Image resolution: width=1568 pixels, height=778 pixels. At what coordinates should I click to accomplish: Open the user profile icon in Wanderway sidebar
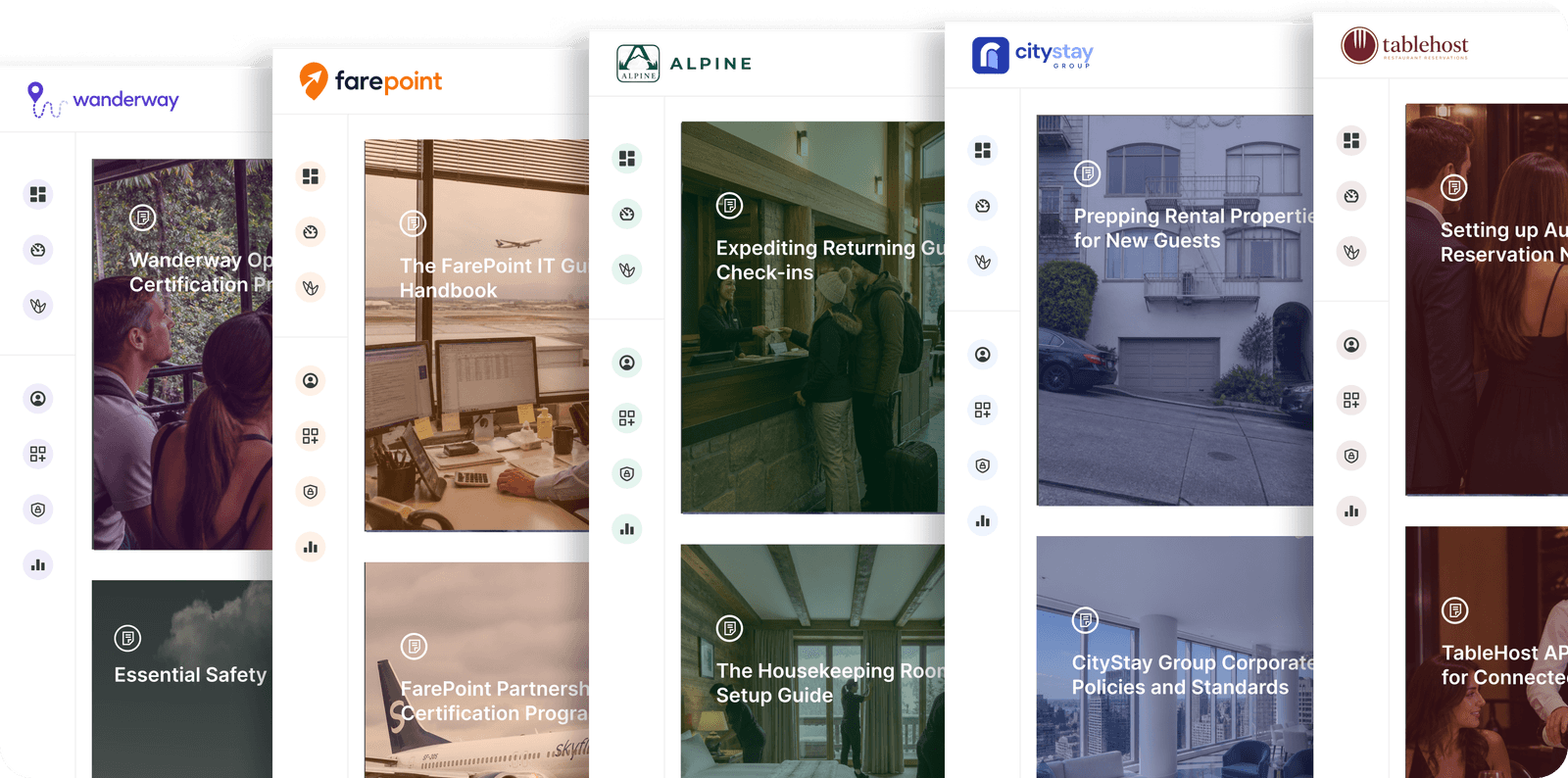coord(38,399)
